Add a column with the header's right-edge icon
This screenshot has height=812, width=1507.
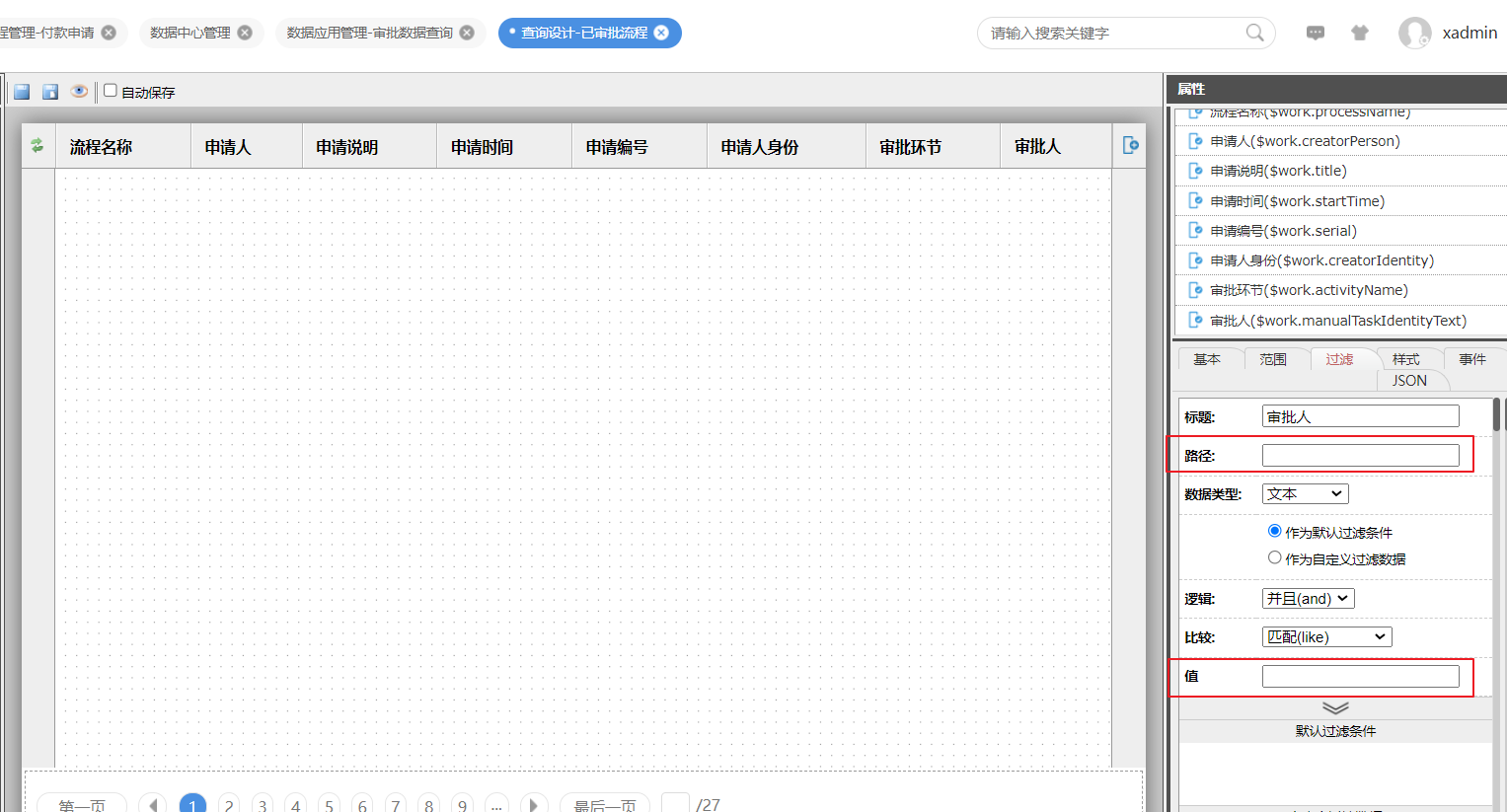(1131, 146)
